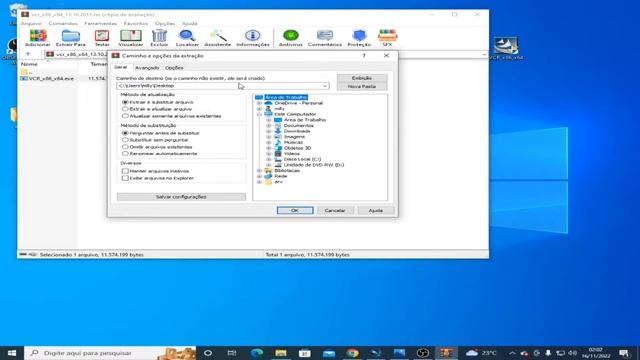Open the Favoritos menu
Viewport: 640px width, 360px height.
click(x=136, y=23)
